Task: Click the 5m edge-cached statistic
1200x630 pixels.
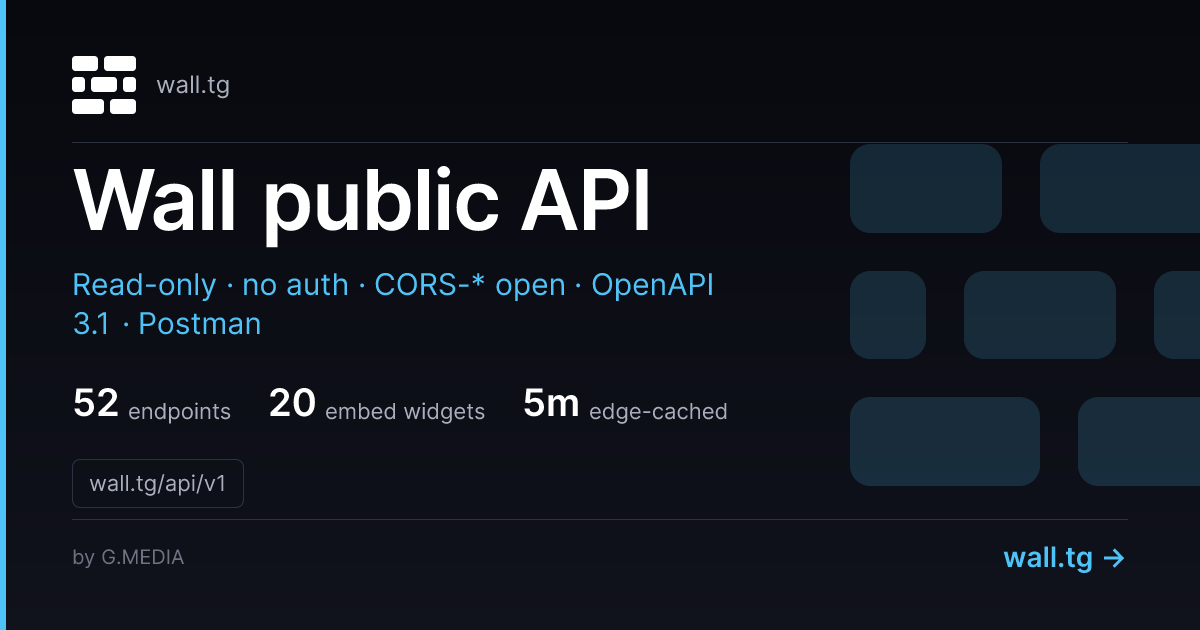Action: [x=625, y=405]
